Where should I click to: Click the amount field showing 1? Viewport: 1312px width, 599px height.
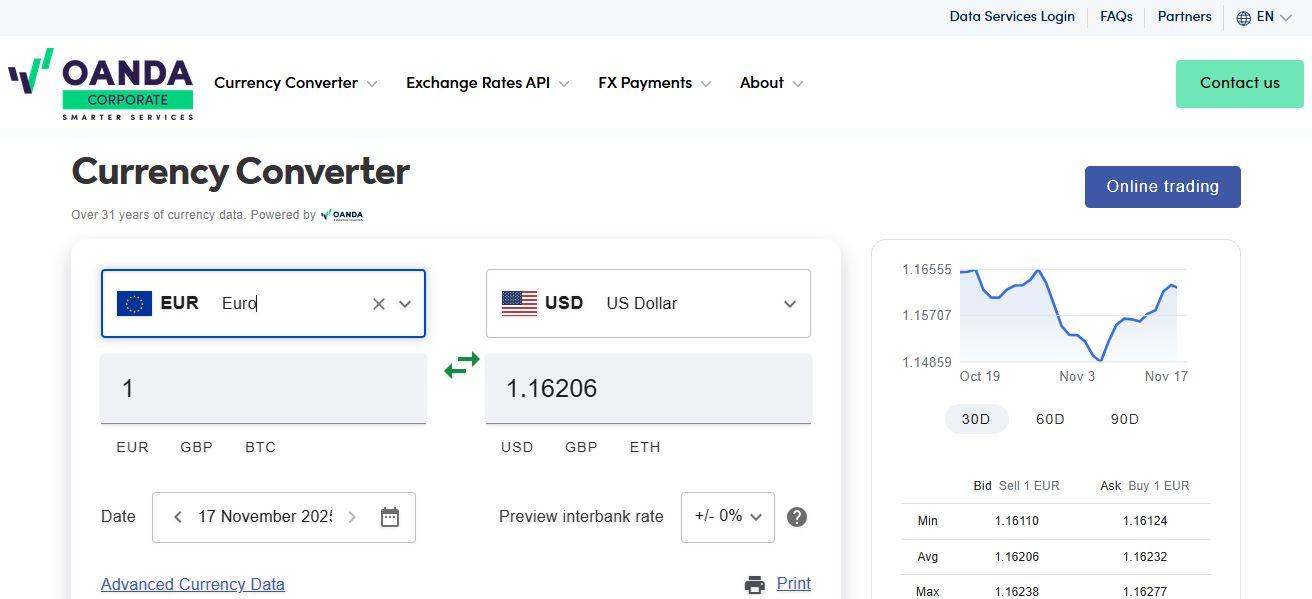pyautogui.click(x=263, y=388)
